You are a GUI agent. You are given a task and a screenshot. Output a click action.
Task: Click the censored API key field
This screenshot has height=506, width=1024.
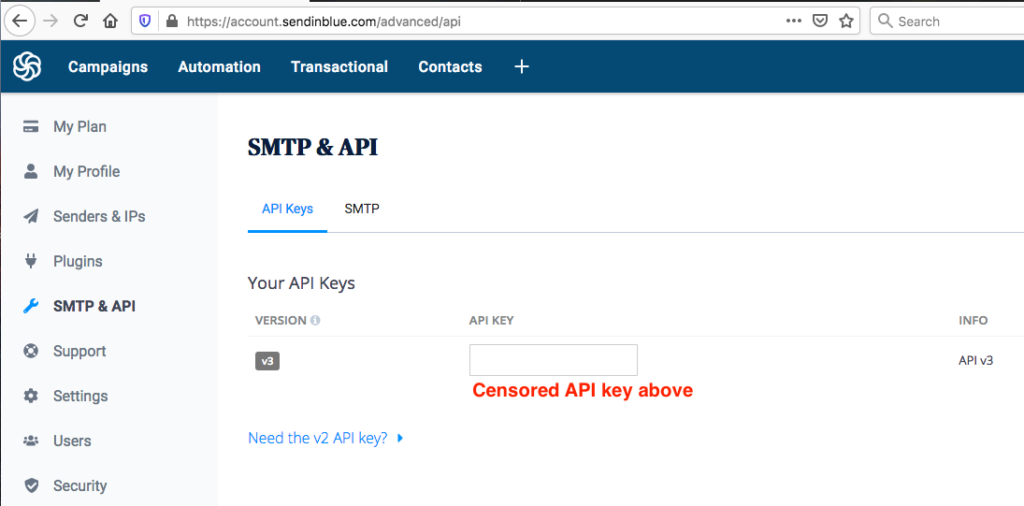553,359
